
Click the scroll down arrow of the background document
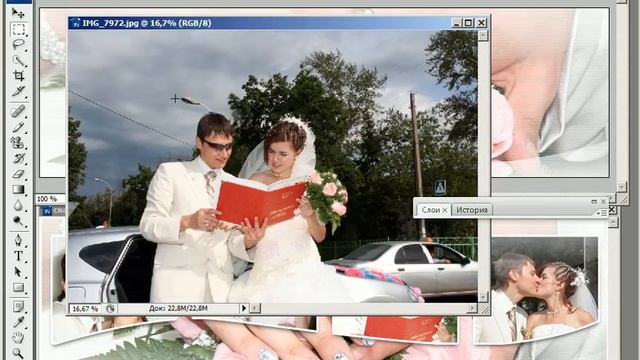tap(621, 187)
